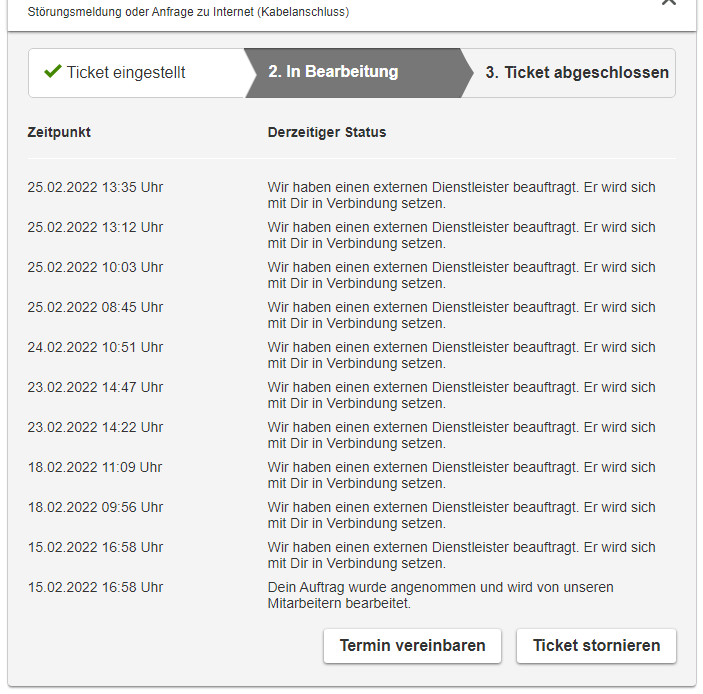The width and height of the screenshot is (703, 694).
Task: Select the 24.02.2022 10:51 Uhr timestamp
Action: (x=95, y=347)
